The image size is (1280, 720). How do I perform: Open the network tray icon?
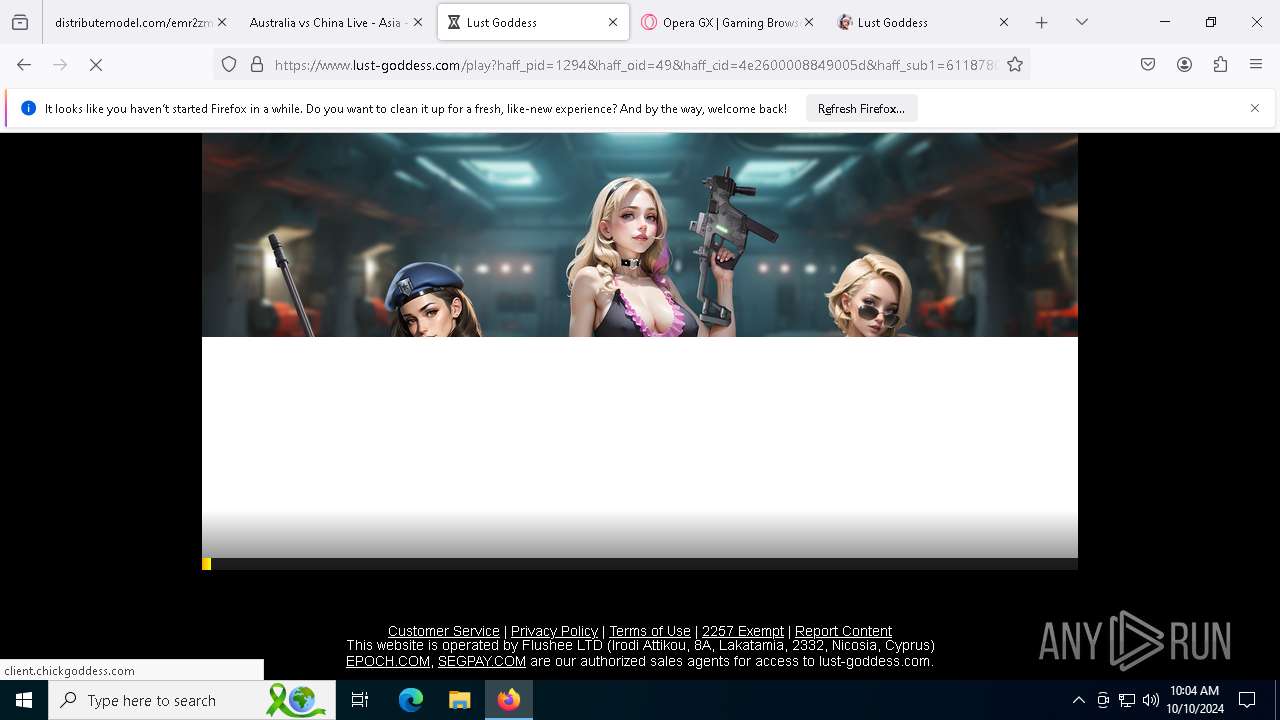pos(1127,700)
